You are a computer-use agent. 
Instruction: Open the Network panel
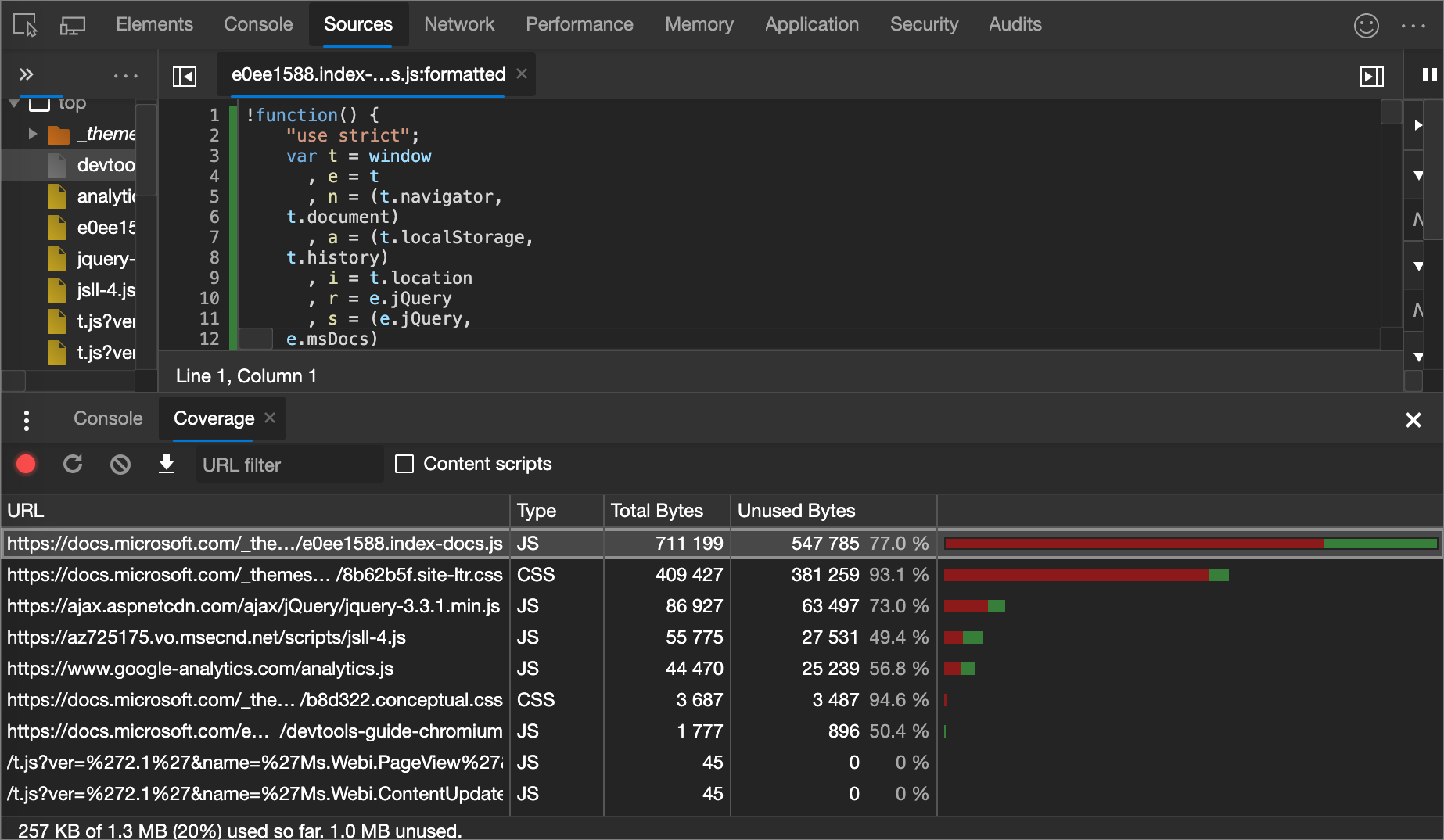tap(459, 24)
